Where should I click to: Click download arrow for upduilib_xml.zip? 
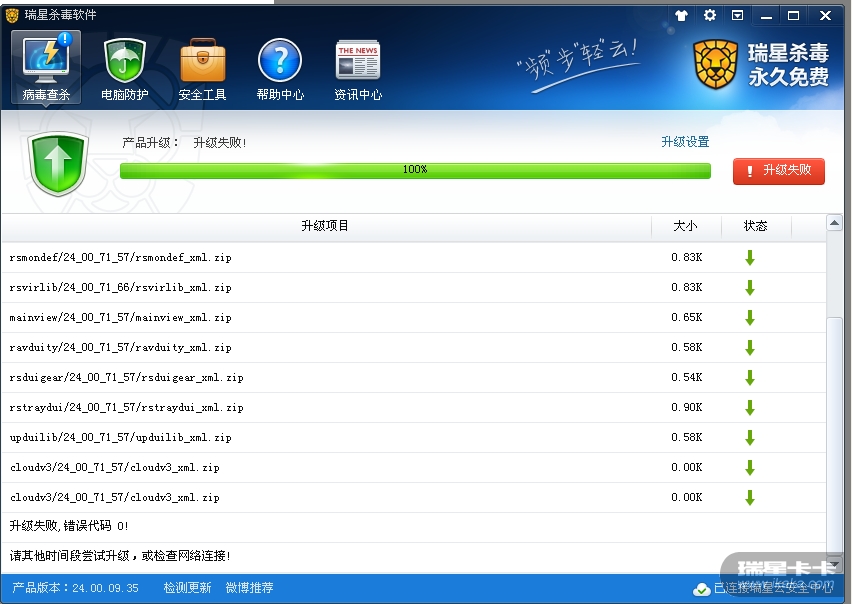tap(750, 437)
